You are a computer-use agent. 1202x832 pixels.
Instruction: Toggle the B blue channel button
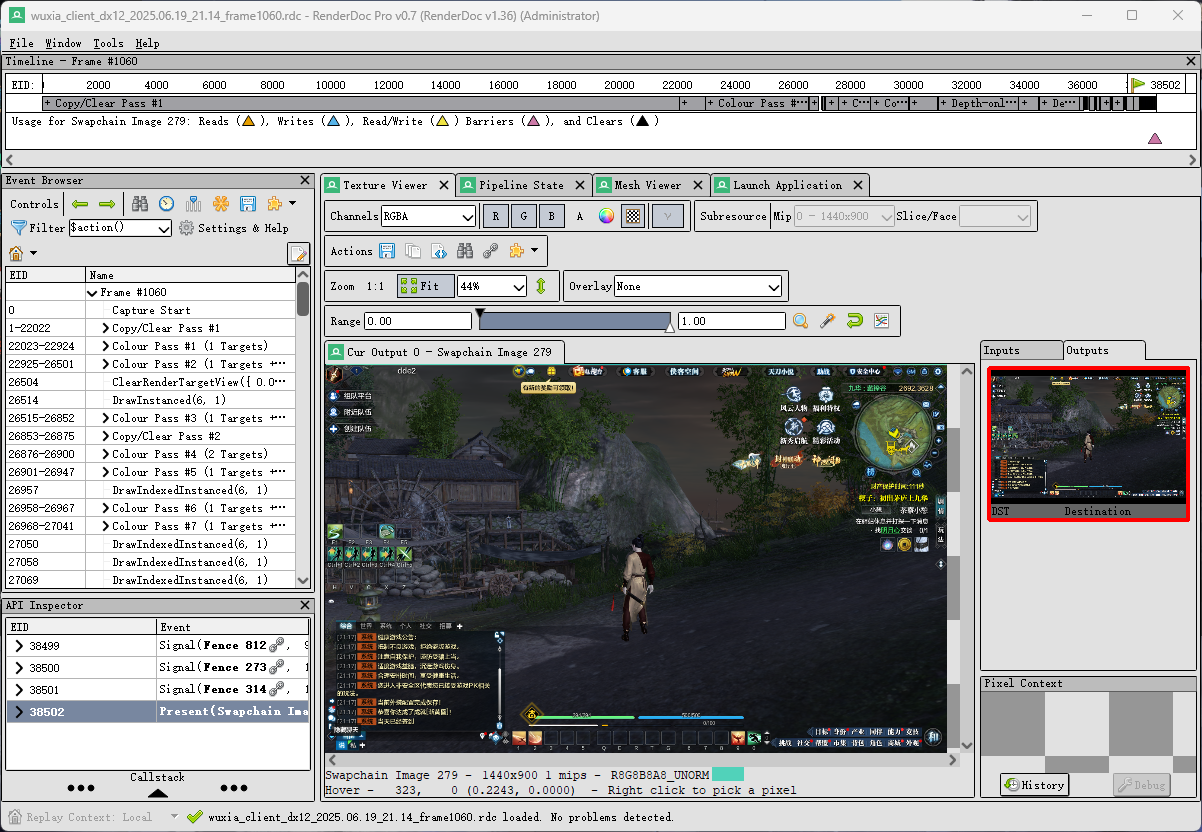[551, 216]
